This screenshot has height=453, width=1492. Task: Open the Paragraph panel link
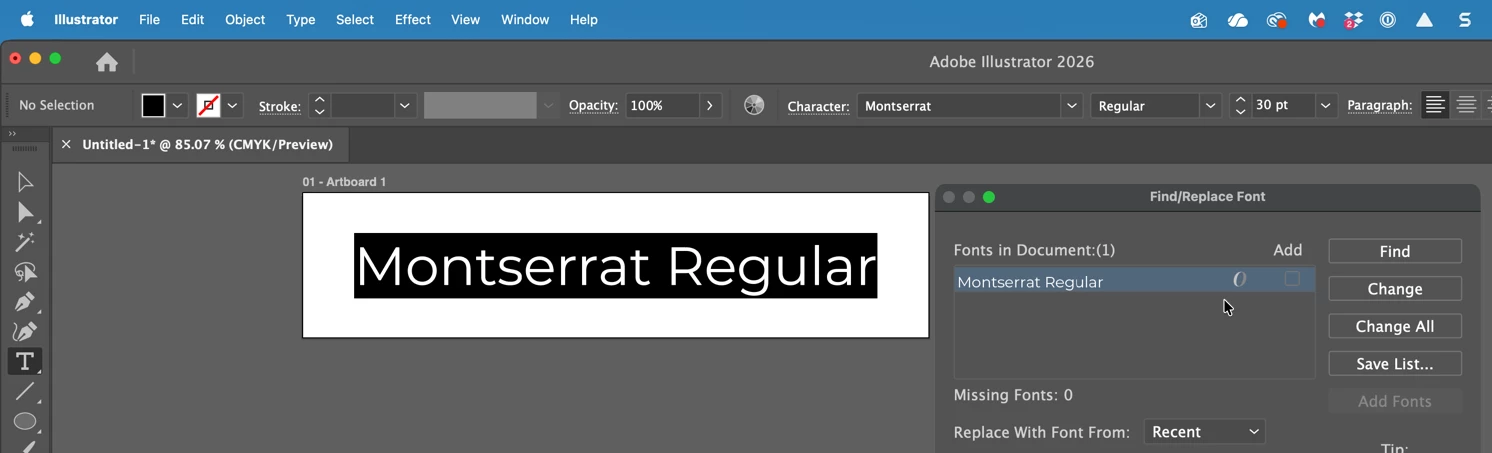(x=1379, y=105)
